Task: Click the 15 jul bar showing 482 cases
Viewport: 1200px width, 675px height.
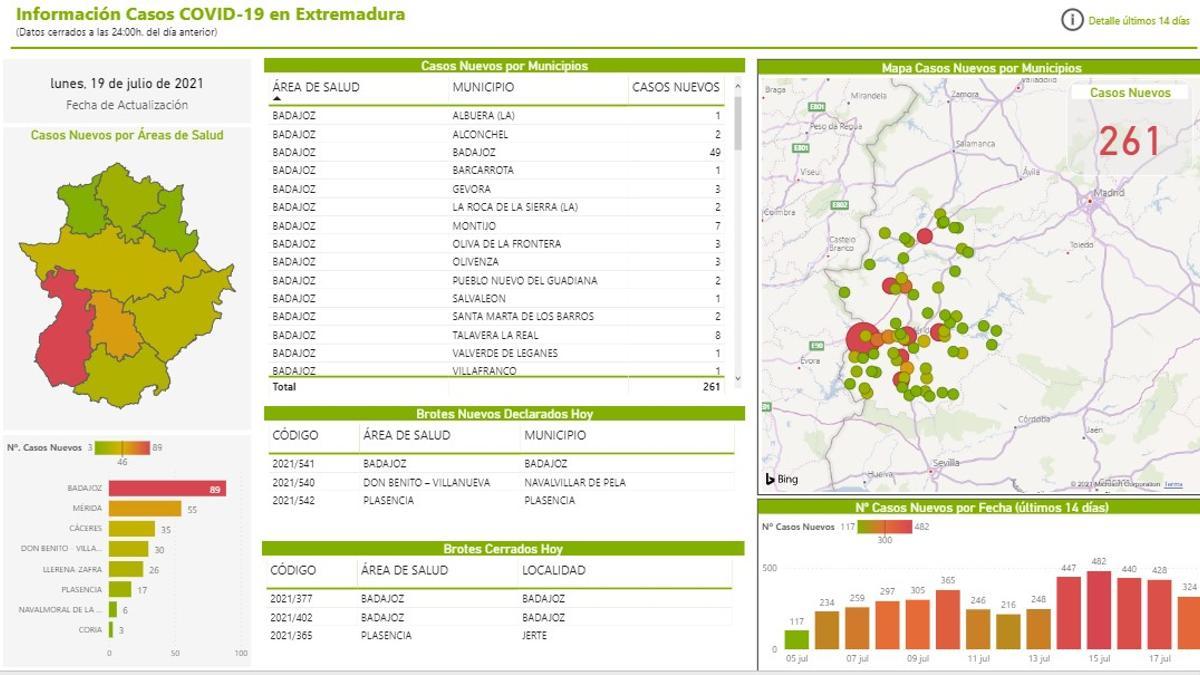Action: [1099, 610]
